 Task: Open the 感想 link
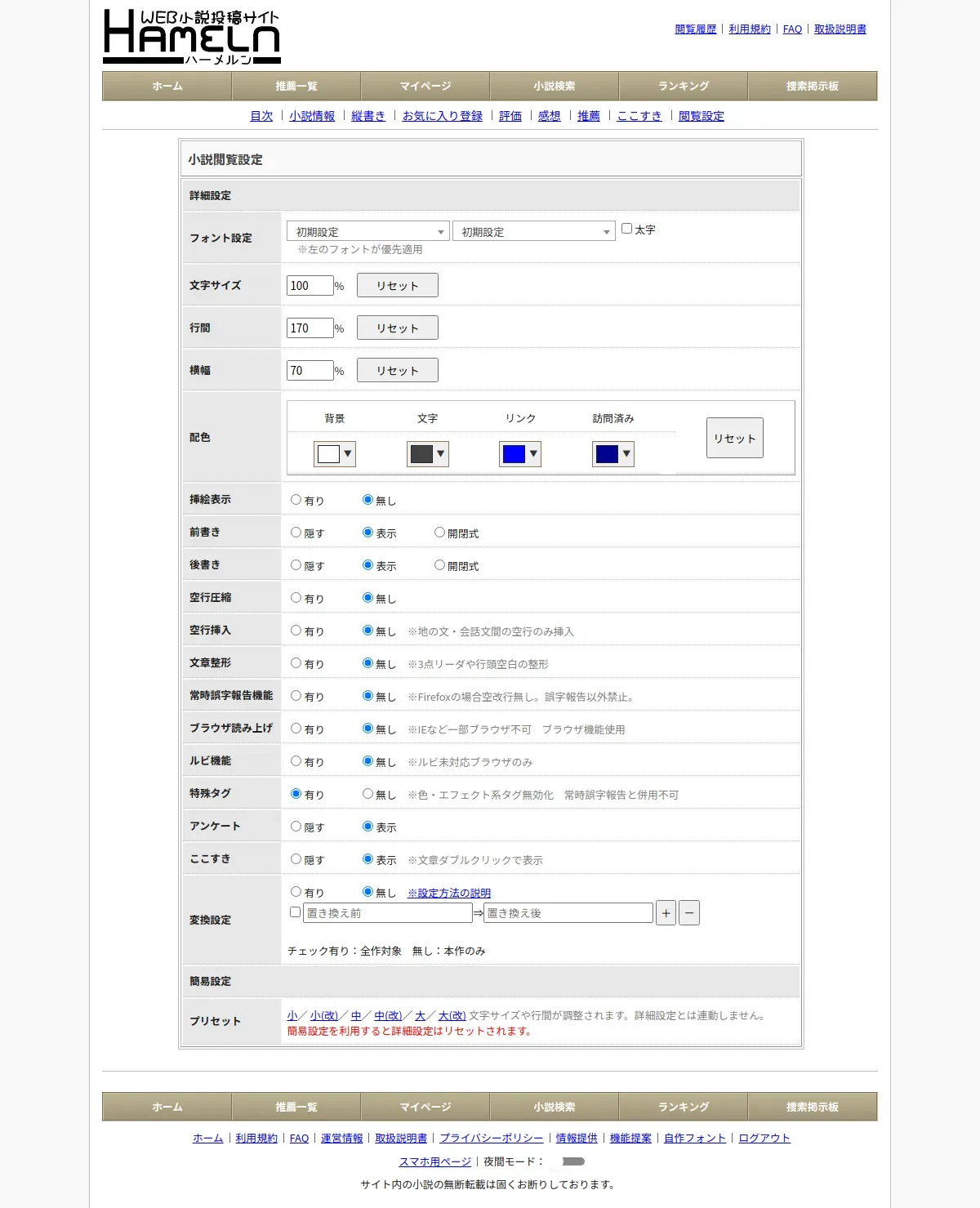click(x=550, y=116)
